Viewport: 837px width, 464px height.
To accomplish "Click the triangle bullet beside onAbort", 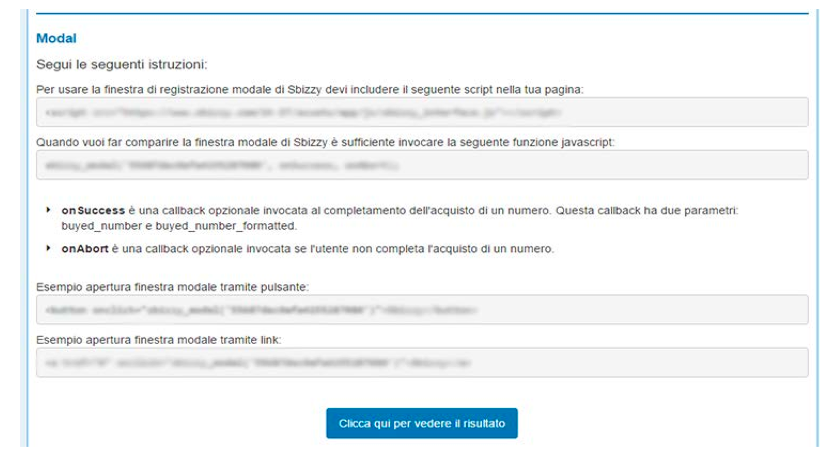I will coord(49,247).
